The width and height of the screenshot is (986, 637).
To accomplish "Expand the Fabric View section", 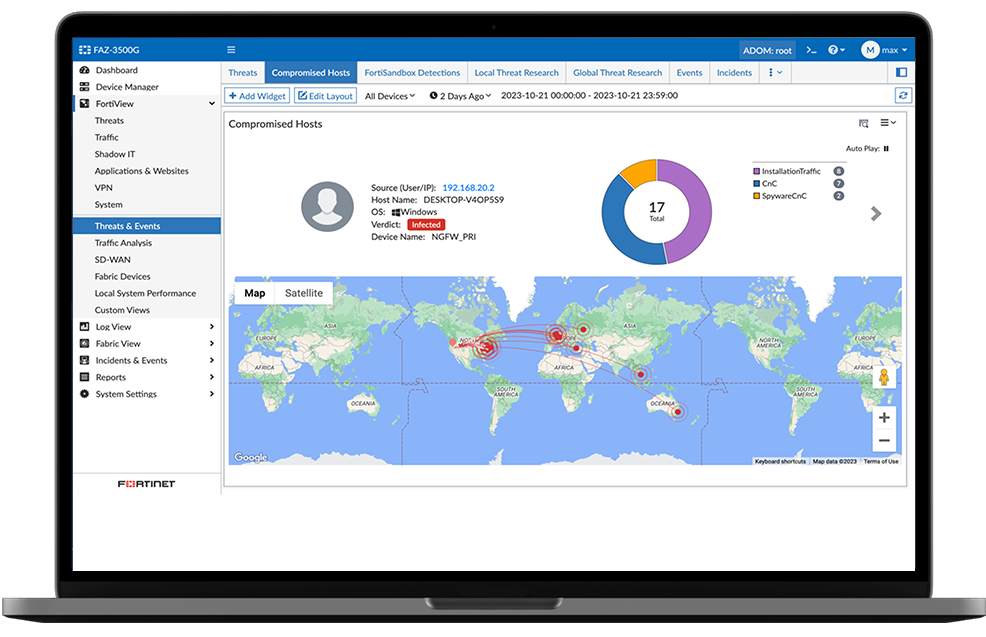I will point(211,343).
